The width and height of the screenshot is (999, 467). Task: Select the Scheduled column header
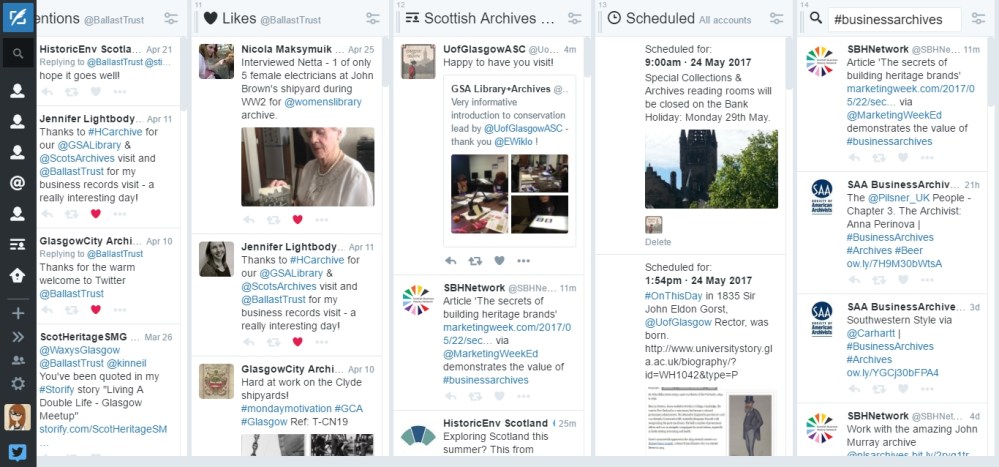click(660, 18)
